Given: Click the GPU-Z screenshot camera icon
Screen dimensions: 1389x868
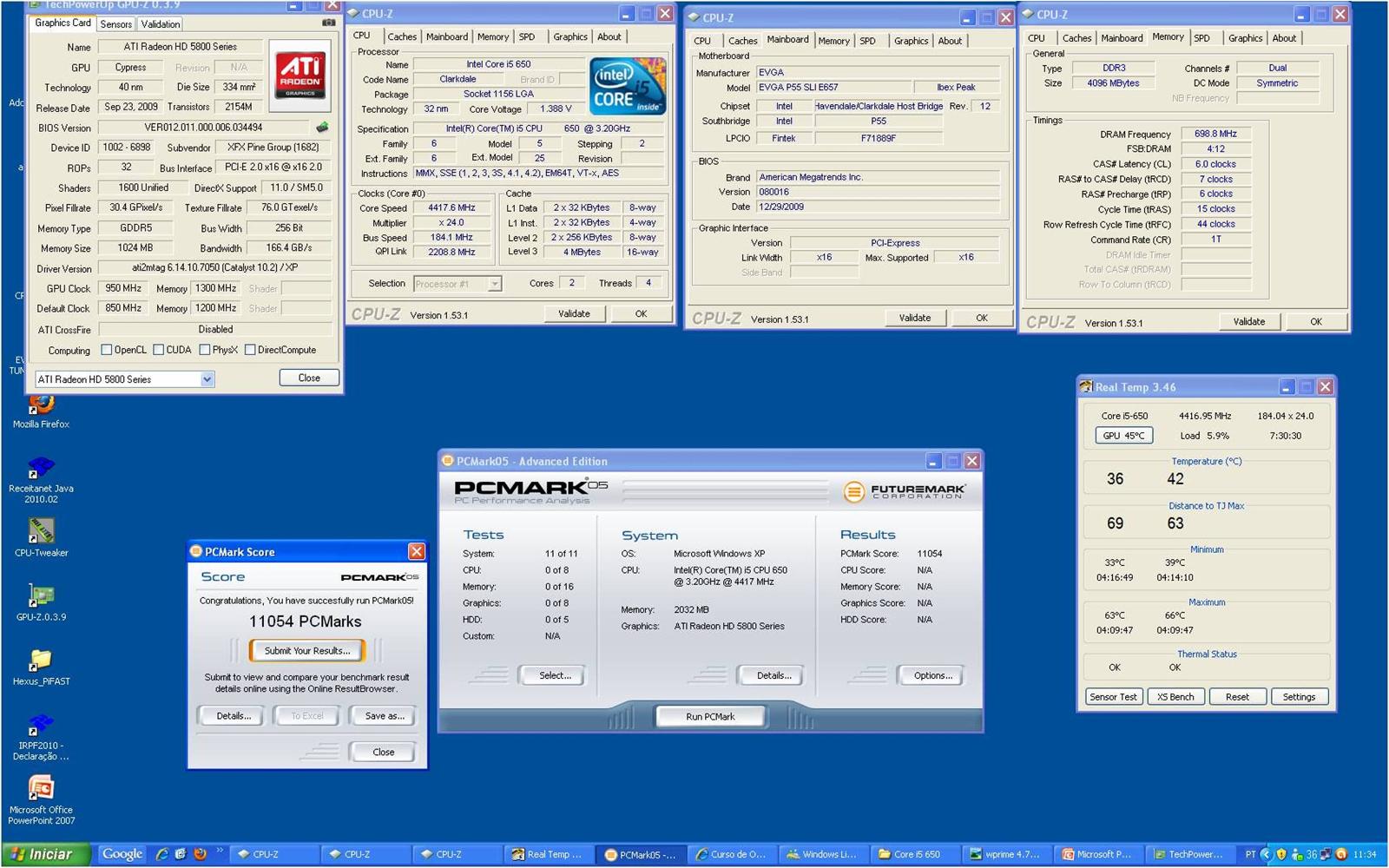Looking at the screenshot, I should (328, 23).
